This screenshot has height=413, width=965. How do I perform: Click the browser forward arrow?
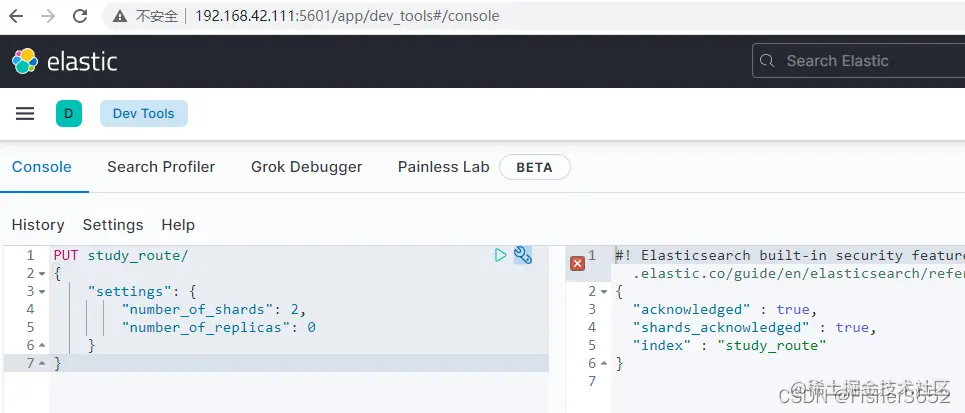[48, 16]
